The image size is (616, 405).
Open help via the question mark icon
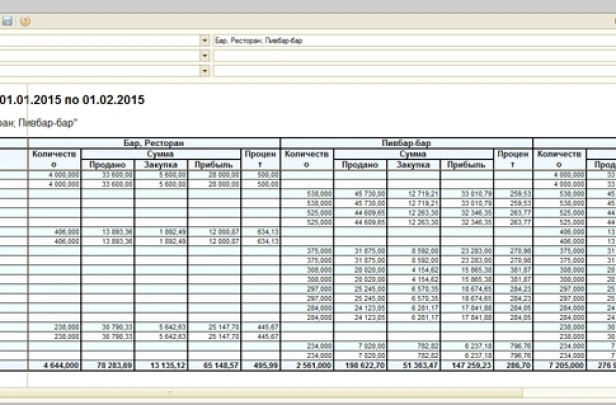pyautogui.click(x=25, y=20)
